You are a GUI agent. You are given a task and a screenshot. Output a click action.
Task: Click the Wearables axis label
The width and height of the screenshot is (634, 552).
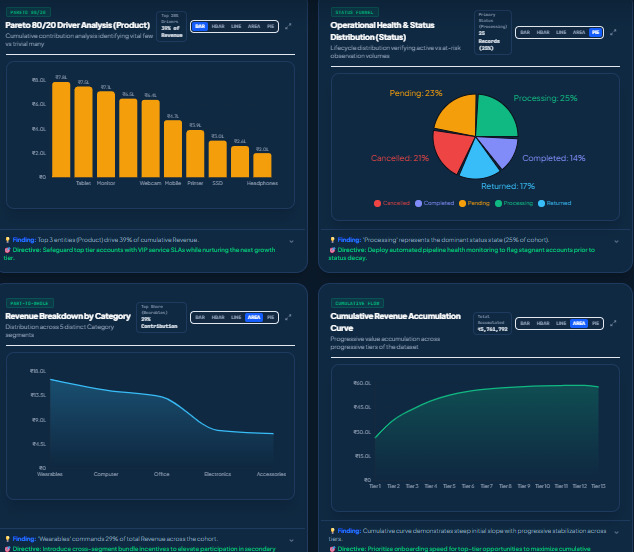[x=50, y=474]
